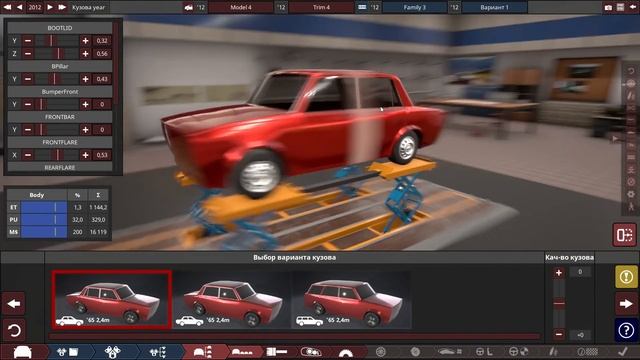Increase BumperFront Y with plus
This screenshot has height=360, width=640.
(x=85, y=104)
